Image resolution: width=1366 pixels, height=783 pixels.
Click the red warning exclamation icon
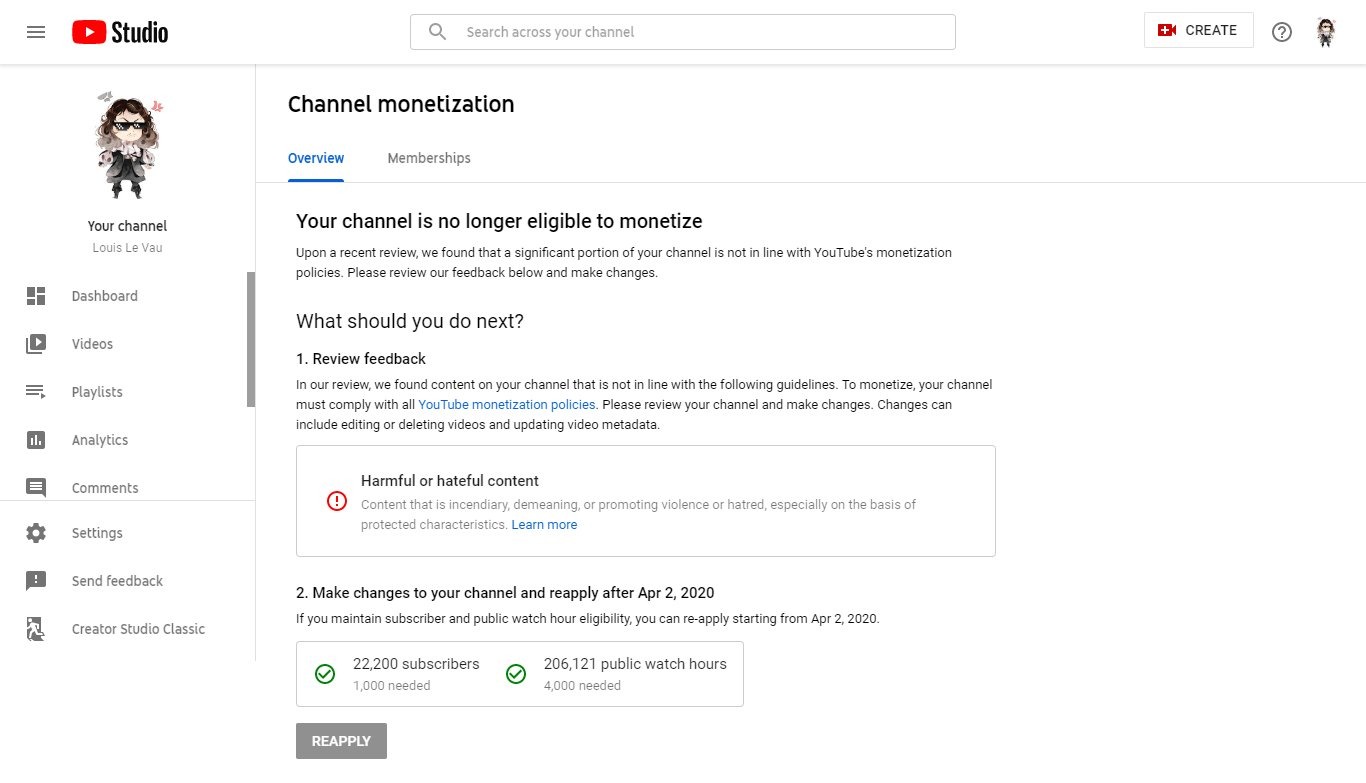click(x=337, y=501)
